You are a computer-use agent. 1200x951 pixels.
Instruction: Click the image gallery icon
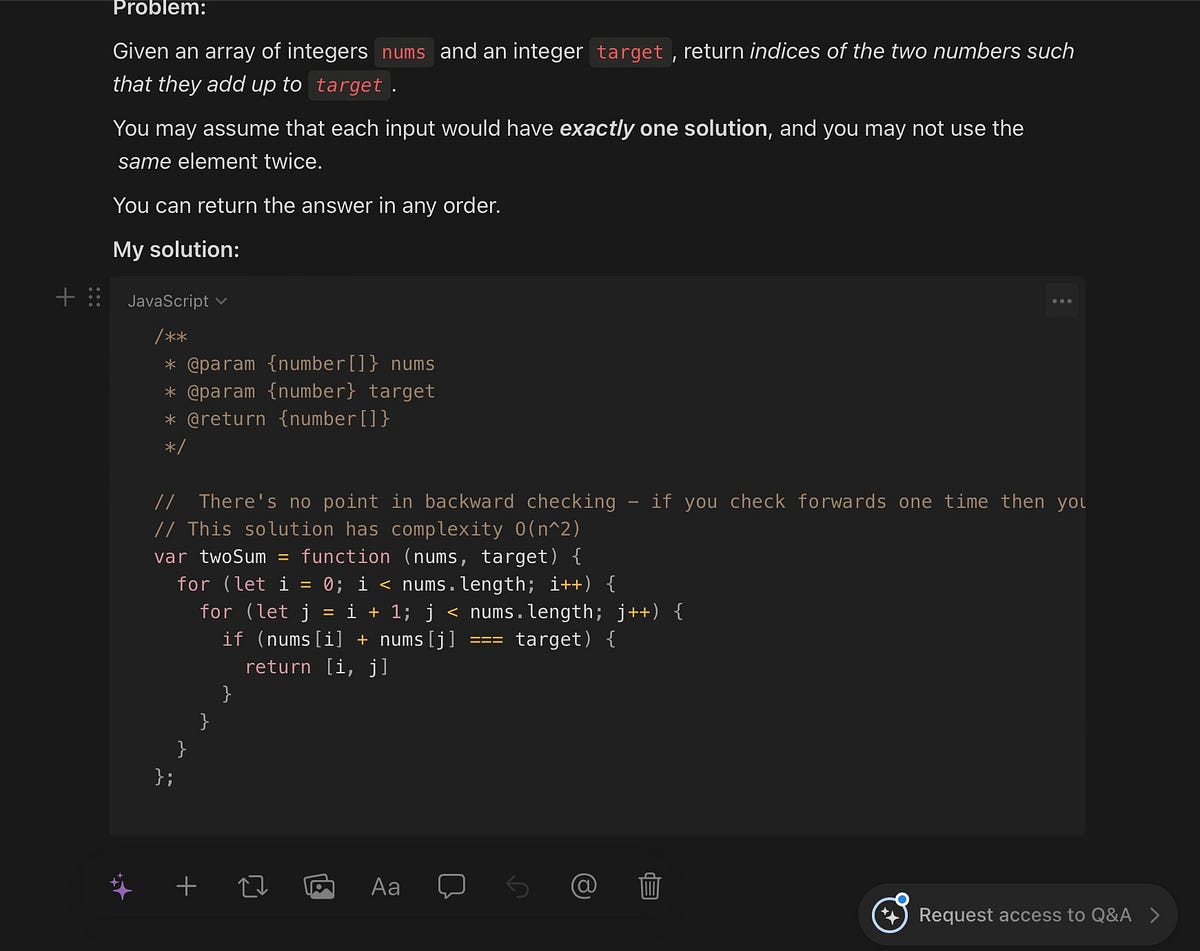point(319,886)
